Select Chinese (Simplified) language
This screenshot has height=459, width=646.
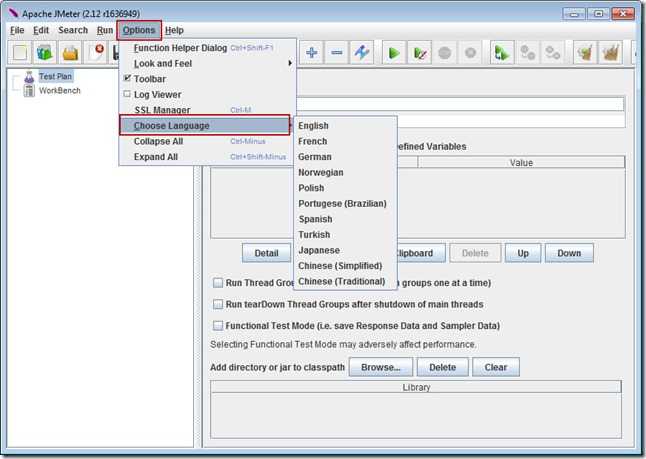tap(345, 266)
